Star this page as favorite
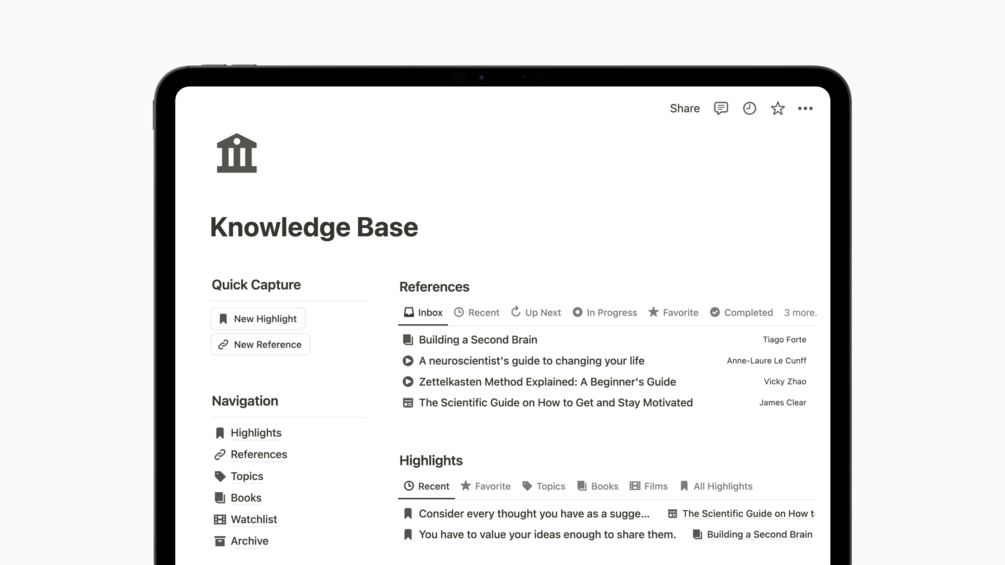 pos(777,108)
